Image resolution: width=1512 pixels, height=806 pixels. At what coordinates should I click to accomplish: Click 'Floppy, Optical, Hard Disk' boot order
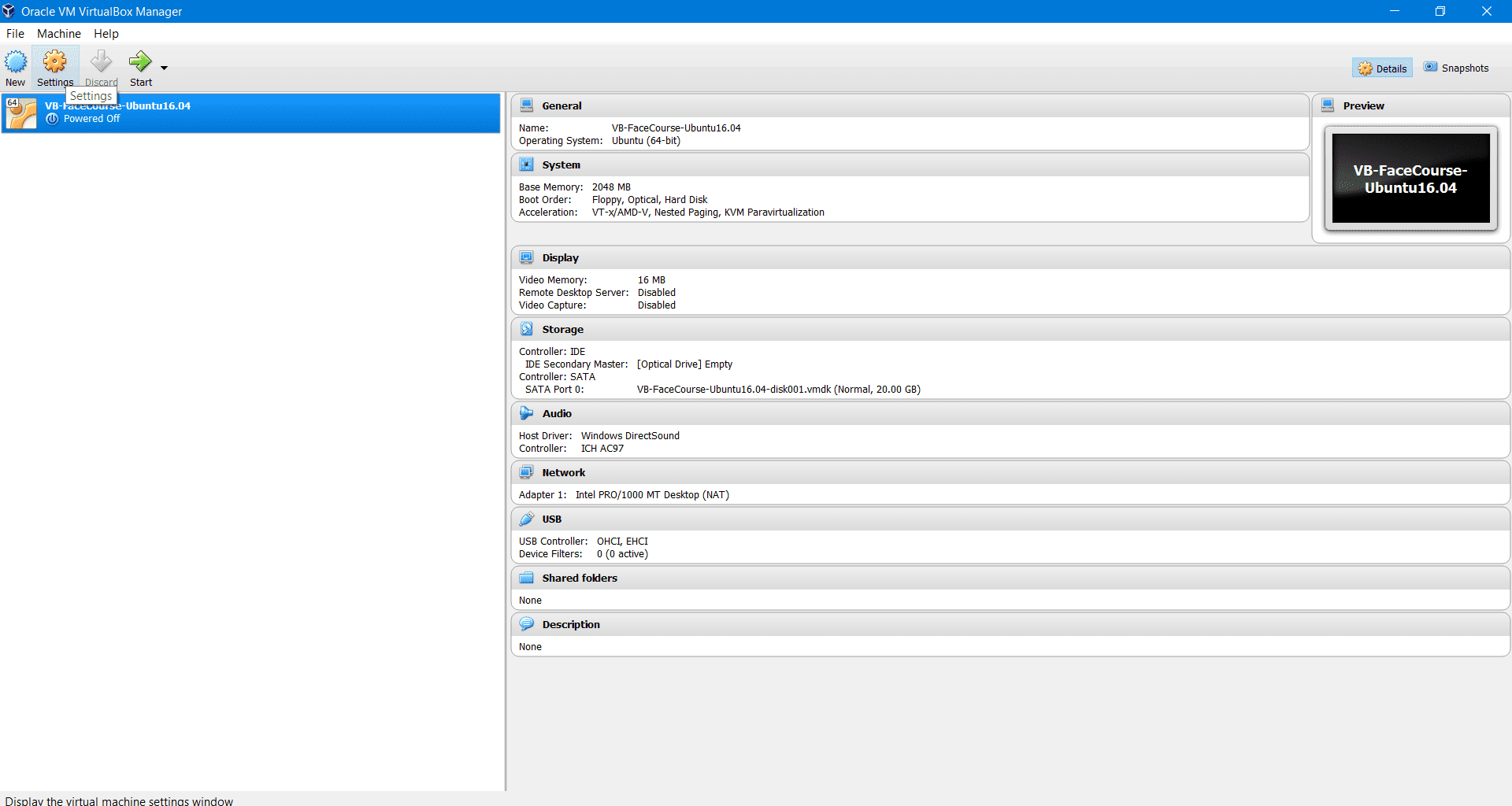pyautogui.click(x=650, y=200)
